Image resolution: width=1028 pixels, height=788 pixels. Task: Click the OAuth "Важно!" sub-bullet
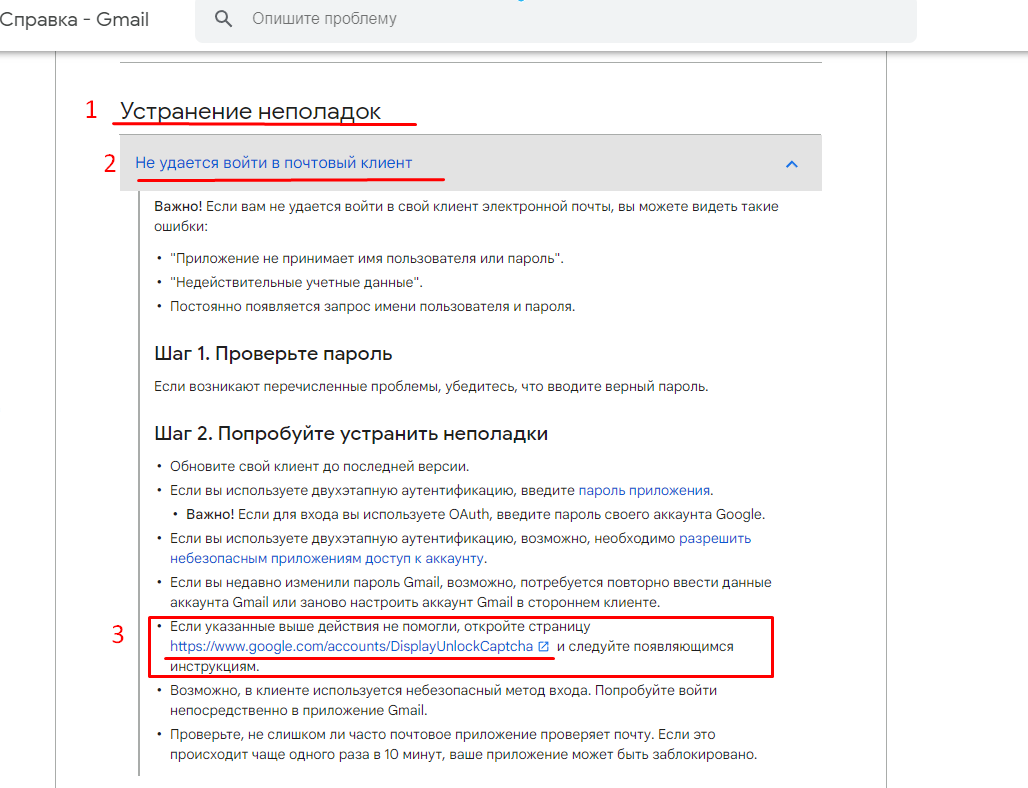(475, 514)
